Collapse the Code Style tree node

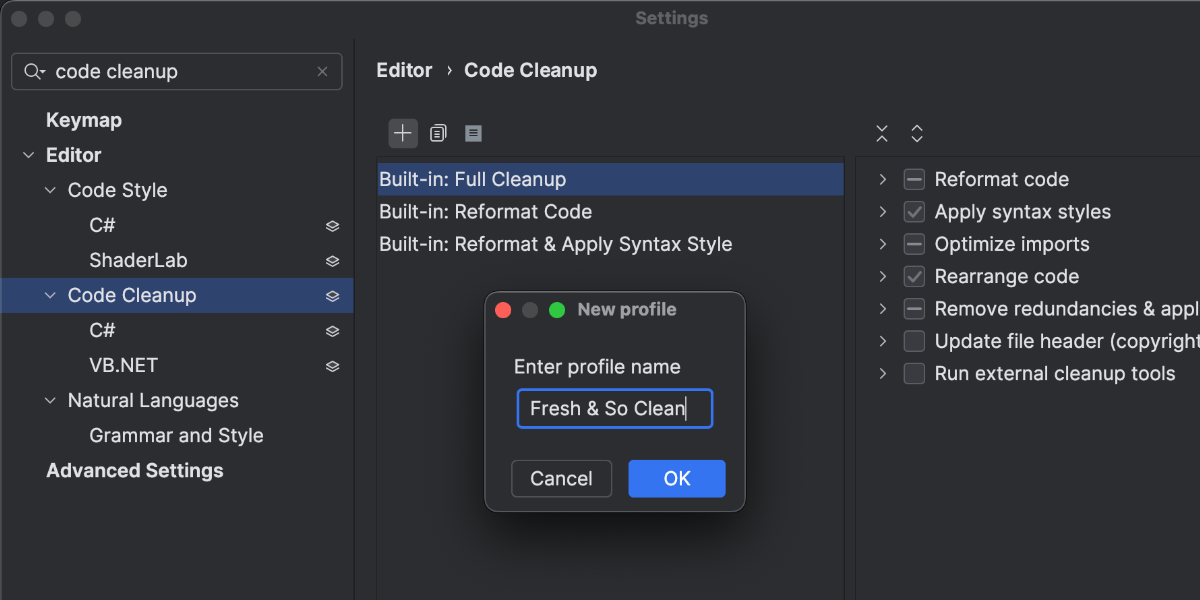coord(51,191)
